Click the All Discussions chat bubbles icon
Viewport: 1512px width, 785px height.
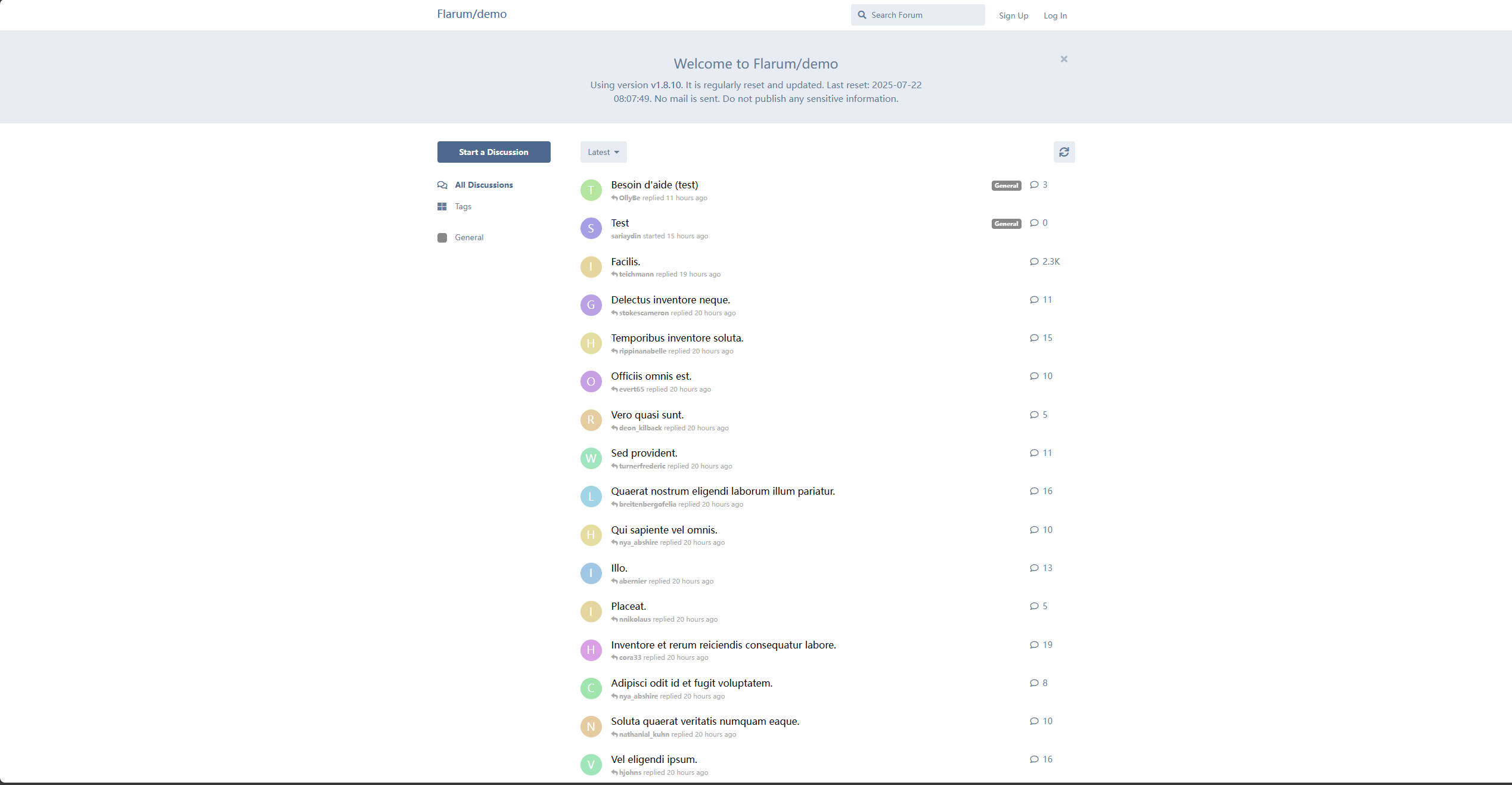click(442, 185)
